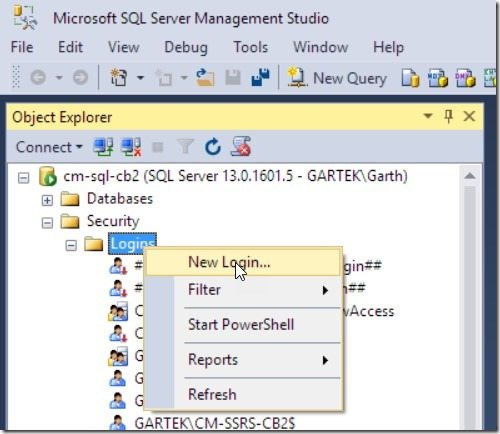Screen dimensions: 500x434
Task: Open the navigate back history dropdown arrow
Action: click(x=59, y=78)
